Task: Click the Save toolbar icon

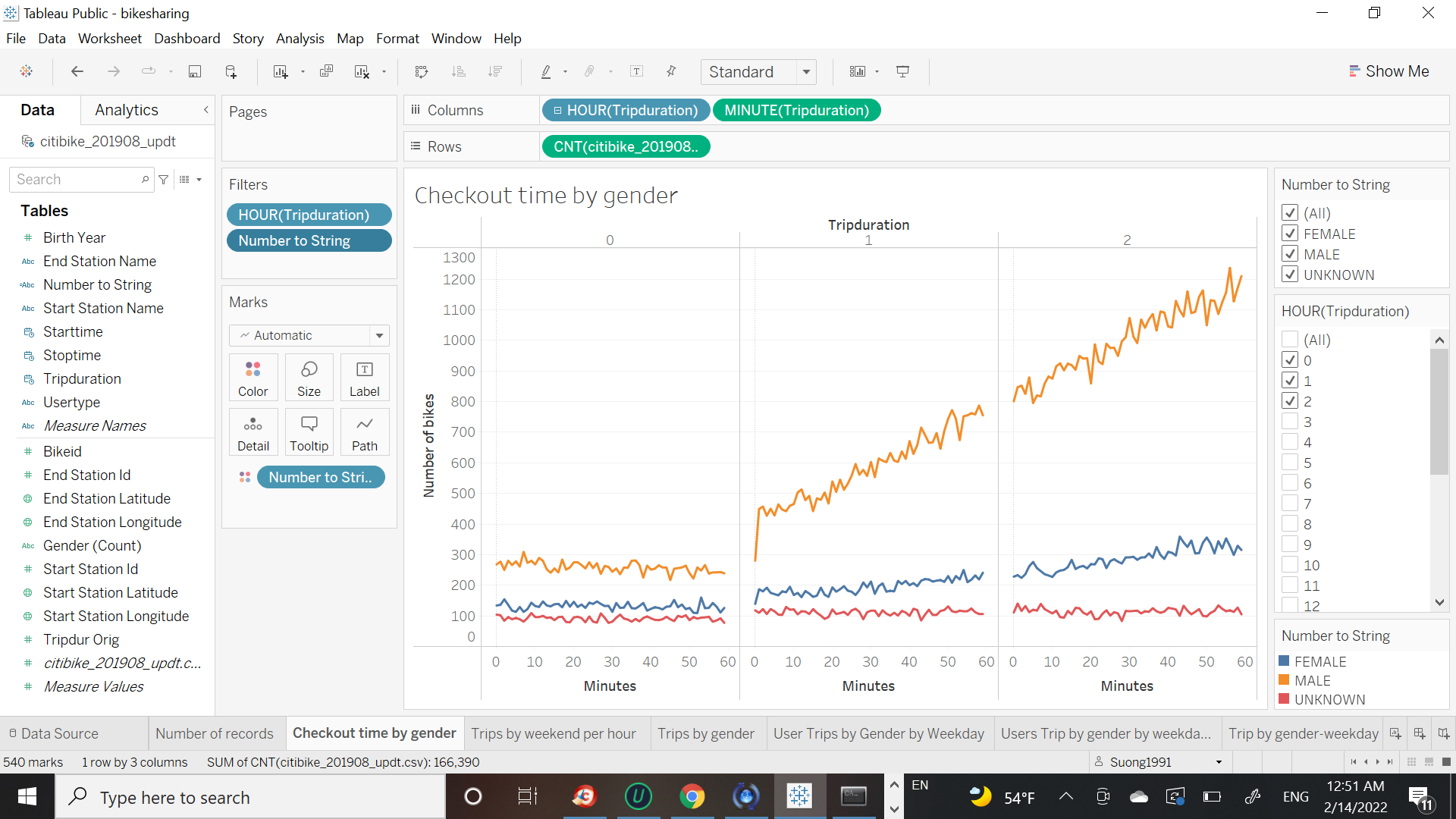Action: pyautogui.click(x=195, y=71)
